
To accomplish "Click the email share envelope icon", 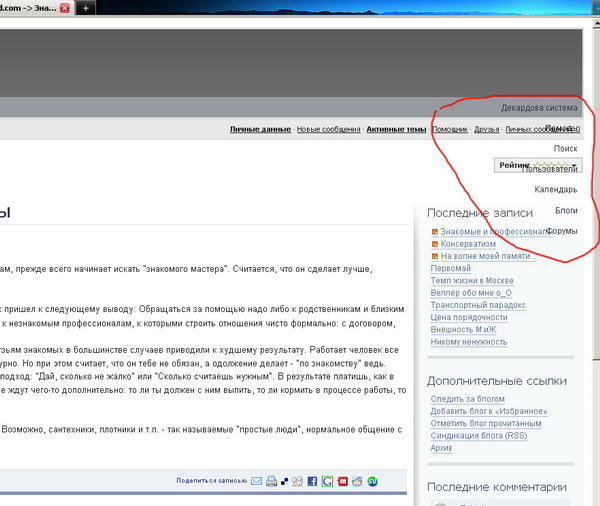I will (257, 481).
